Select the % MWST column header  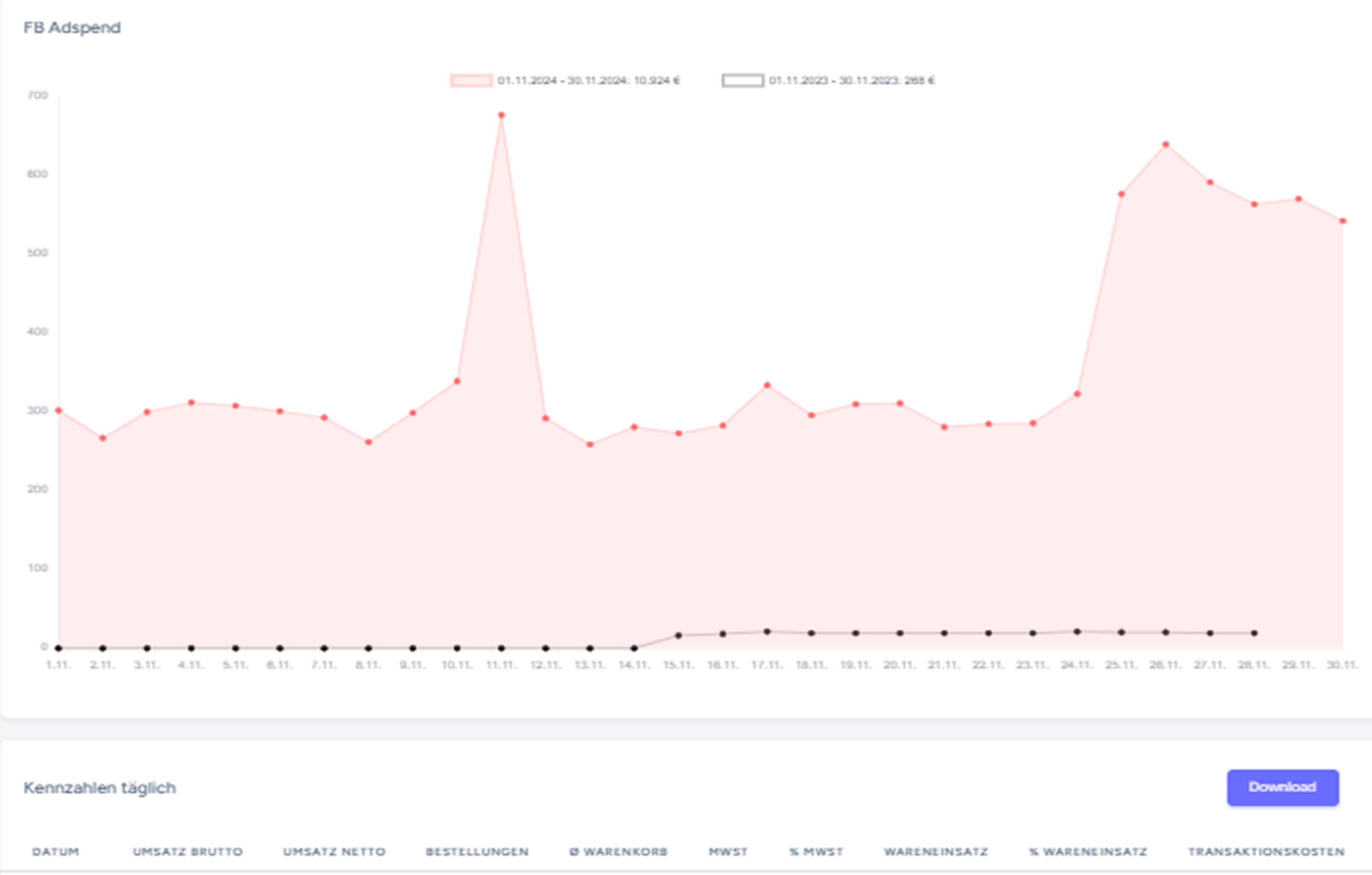pos(816,852)
